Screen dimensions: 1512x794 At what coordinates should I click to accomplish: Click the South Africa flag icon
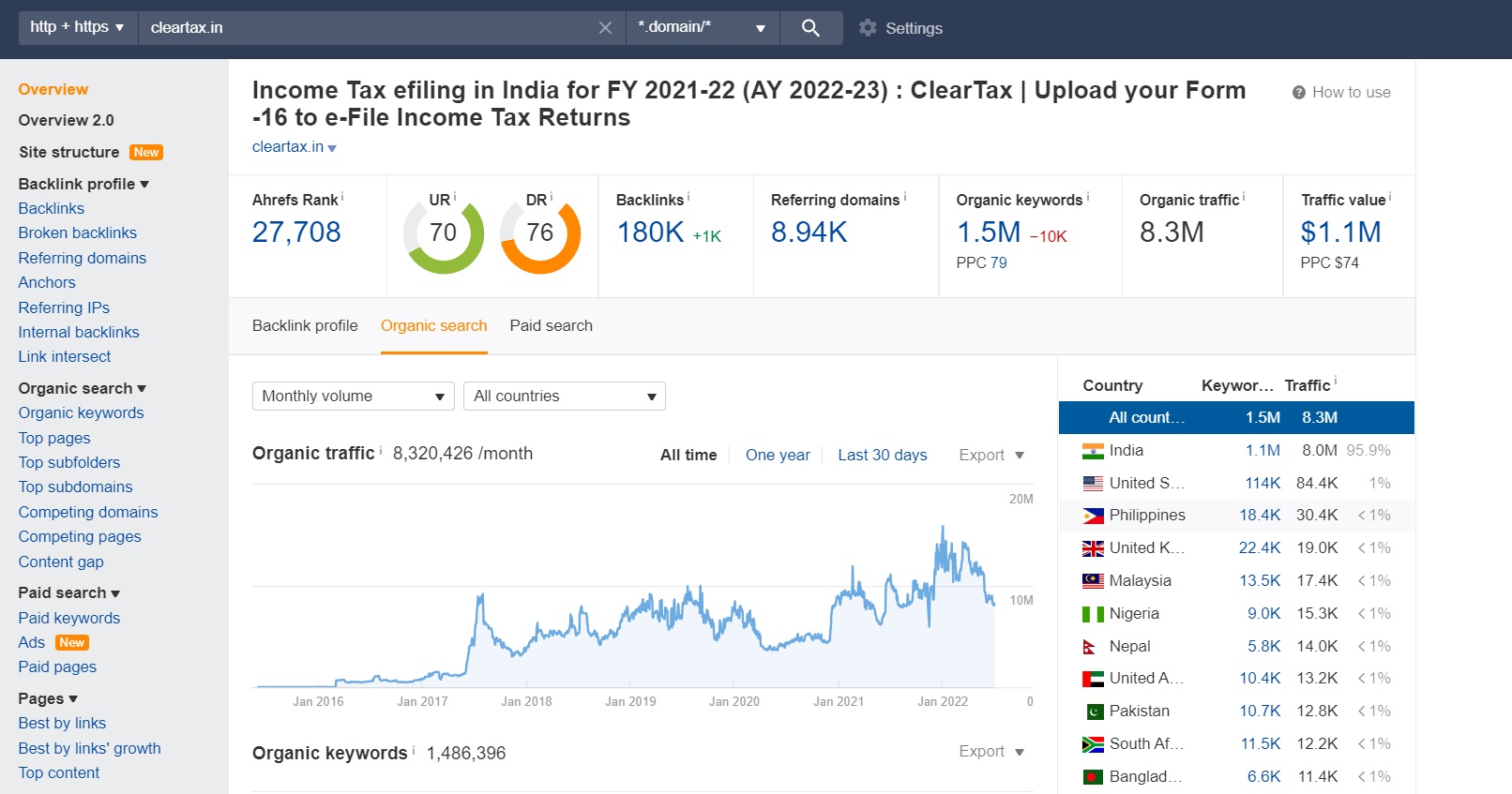1093,744
